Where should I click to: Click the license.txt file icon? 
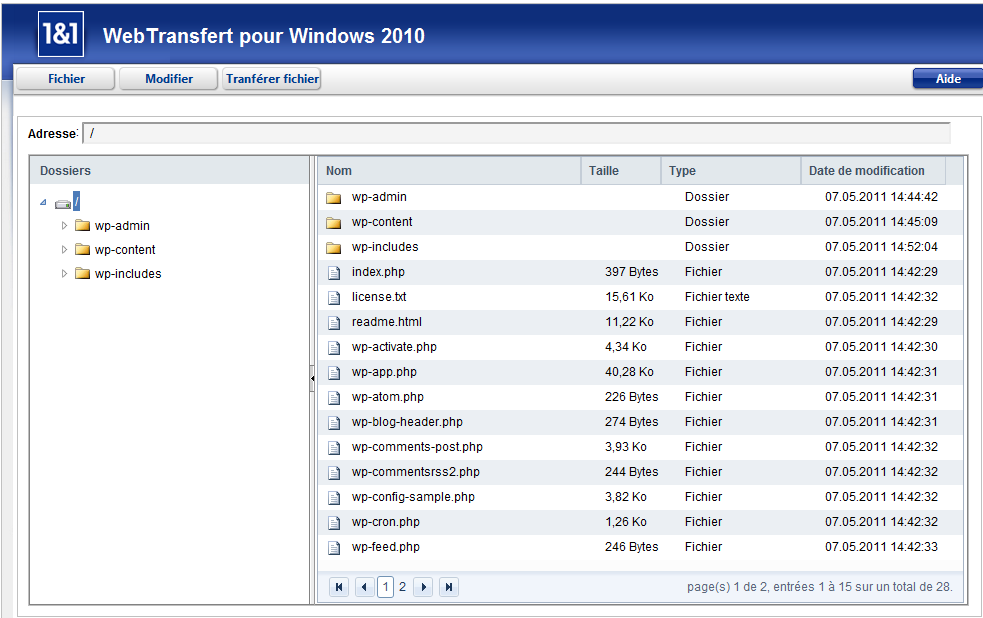point(334,297)
